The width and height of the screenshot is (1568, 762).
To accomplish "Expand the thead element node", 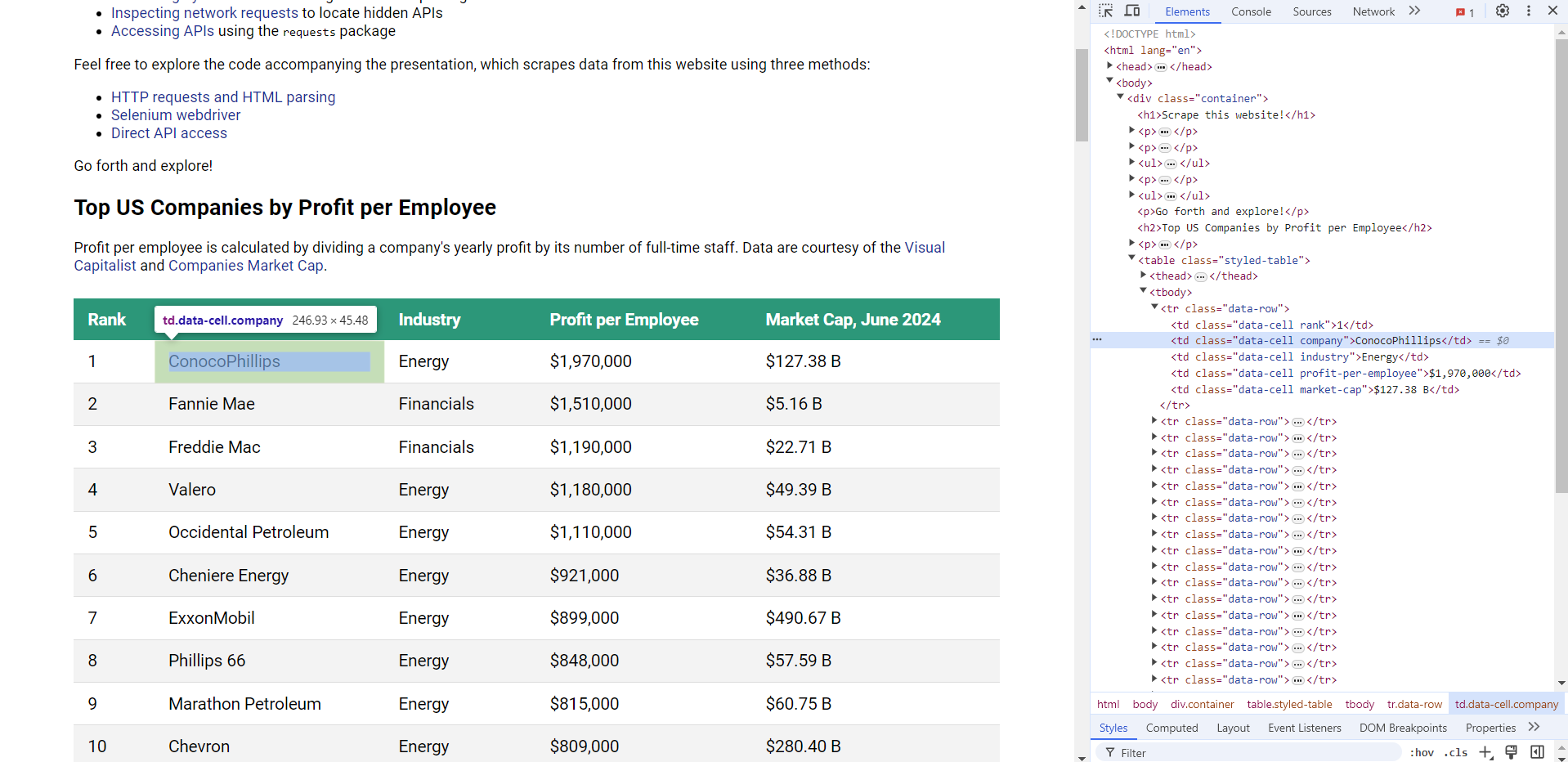I will 1143,275.
